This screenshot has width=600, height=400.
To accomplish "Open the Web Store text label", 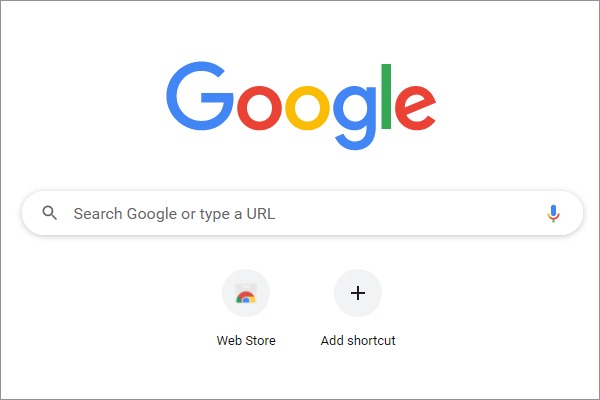I will tap(246, 341).
